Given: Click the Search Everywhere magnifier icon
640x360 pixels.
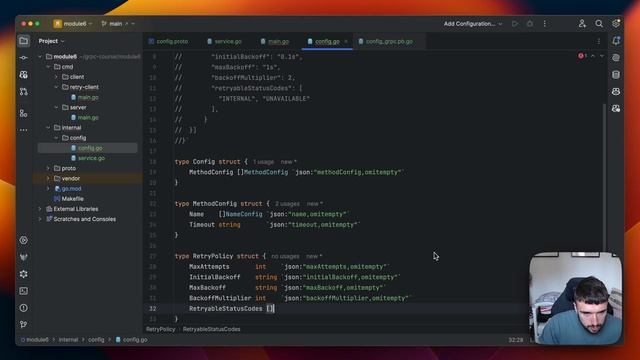Looking at the screenshot, I should [599, 24].
